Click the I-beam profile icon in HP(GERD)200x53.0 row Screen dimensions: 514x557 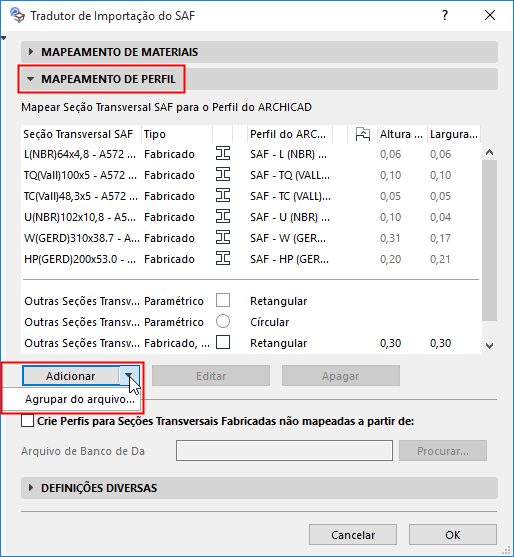click(x=223, y=259)
